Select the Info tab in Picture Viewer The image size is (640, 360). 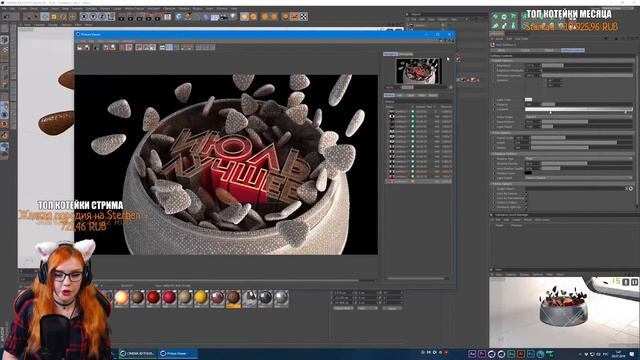click(400, 95)
